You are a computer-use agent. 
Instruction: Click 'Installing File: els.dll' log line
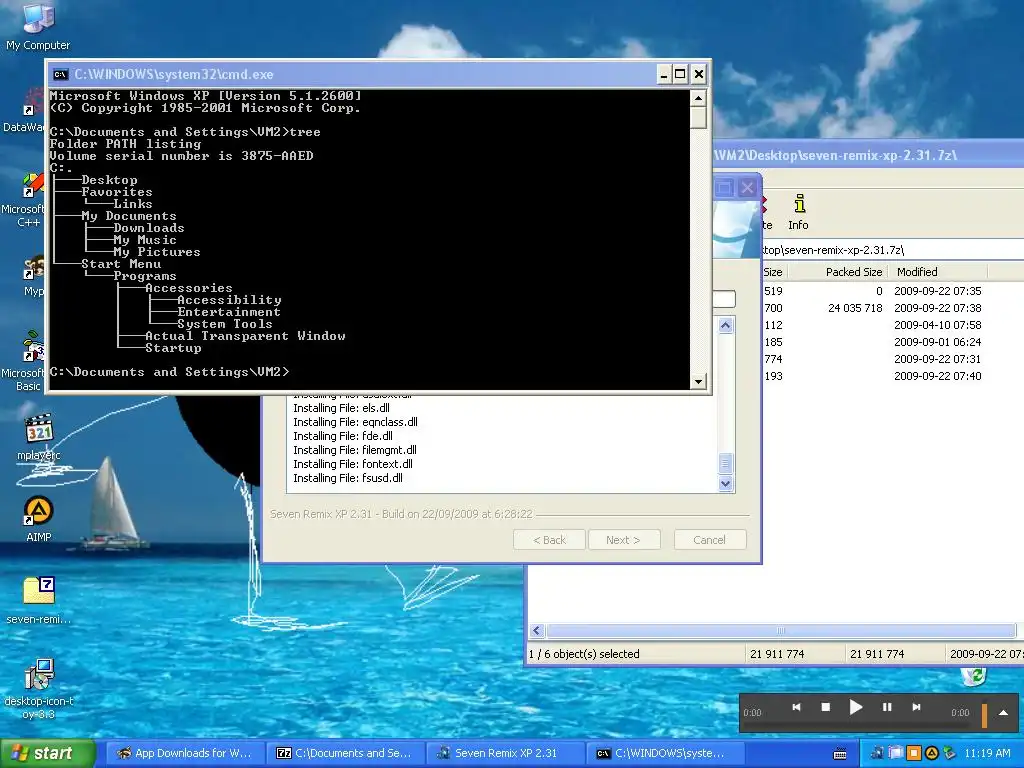342,408
